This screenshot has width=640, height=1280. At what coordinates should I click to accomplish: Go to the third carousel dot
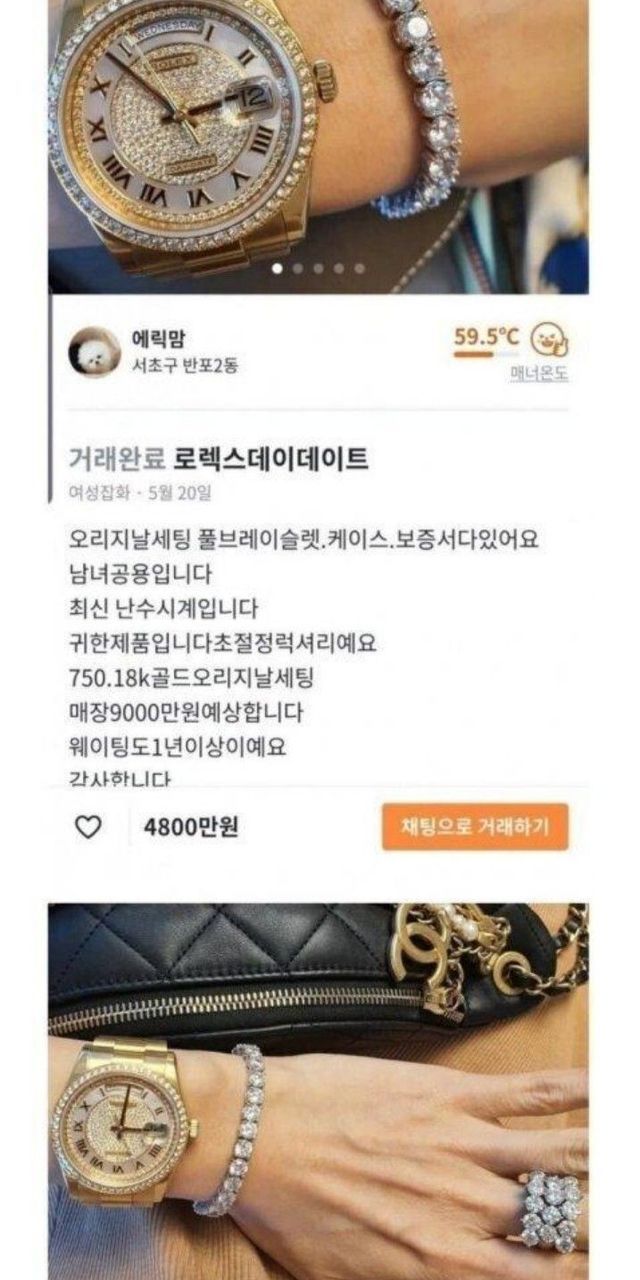(318, 268)
